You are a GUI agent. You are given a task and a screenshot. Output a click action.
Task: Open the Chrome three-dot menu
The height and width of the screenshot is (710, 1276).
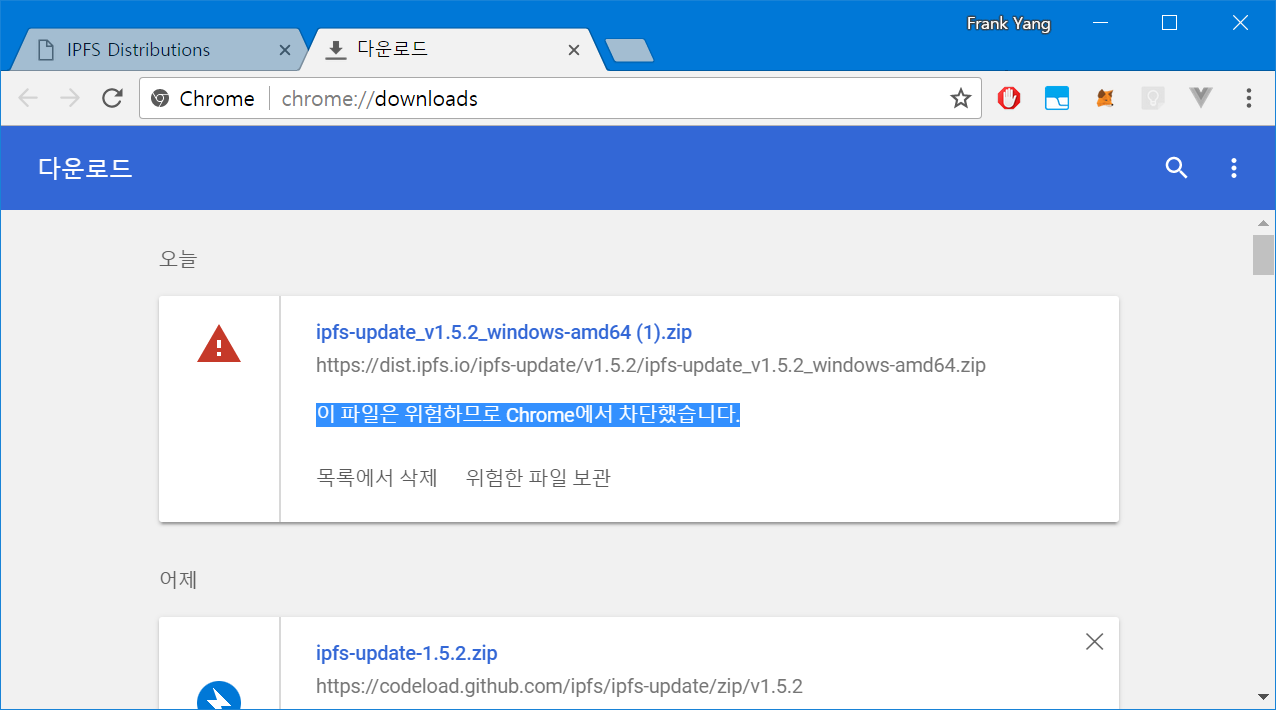coord(1249,98)
